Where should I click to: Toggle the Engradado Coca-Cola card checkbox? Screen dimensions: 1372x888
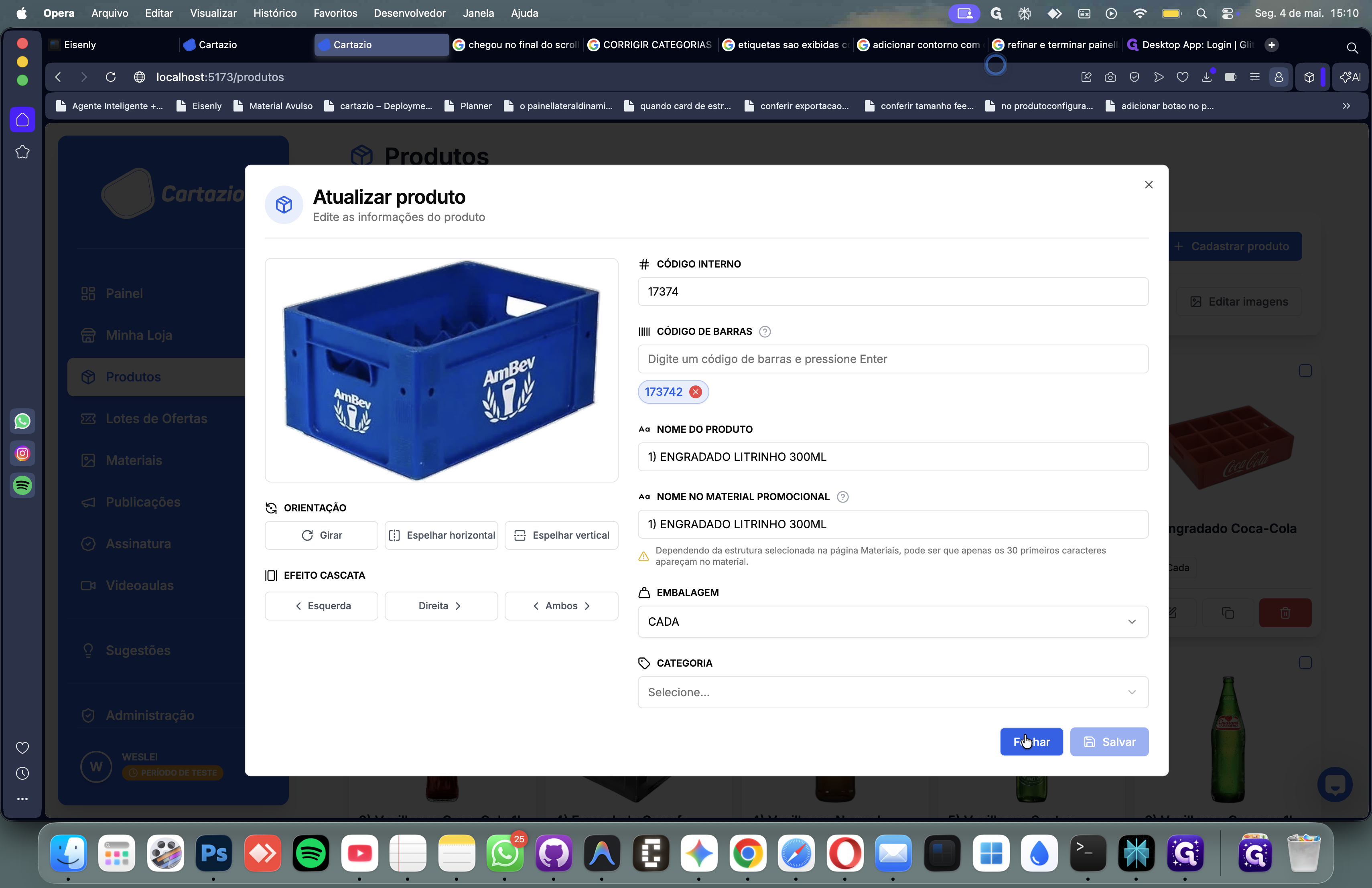1305,371
